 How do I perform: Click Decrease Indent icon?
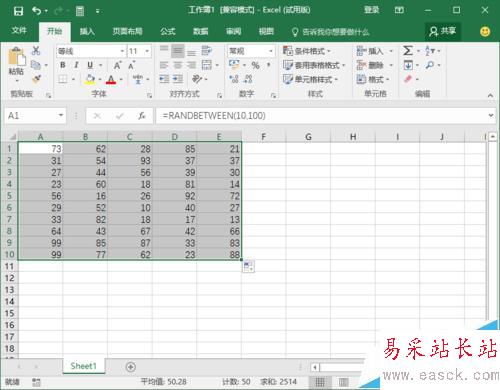pos(164,79)
